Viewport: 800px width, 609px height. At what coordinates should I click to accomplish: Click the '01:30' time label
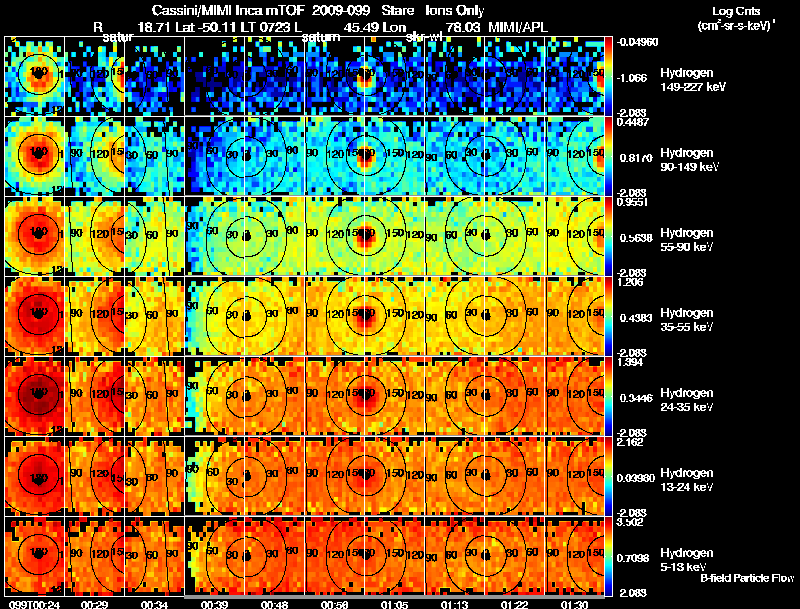click(x=574, y=605)
